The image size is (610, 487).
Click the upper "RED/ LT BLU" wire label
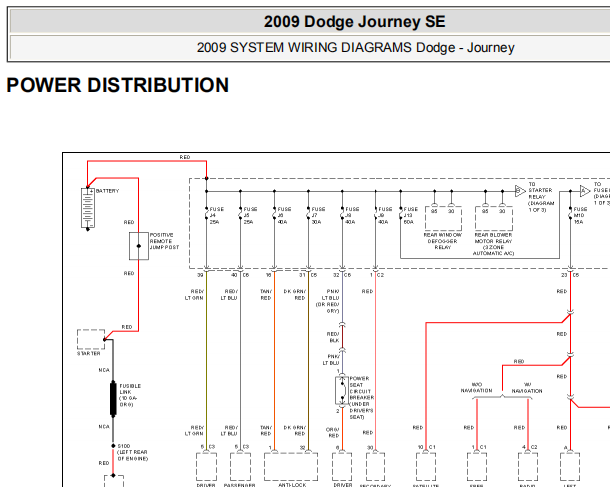[x=229, y=294]
